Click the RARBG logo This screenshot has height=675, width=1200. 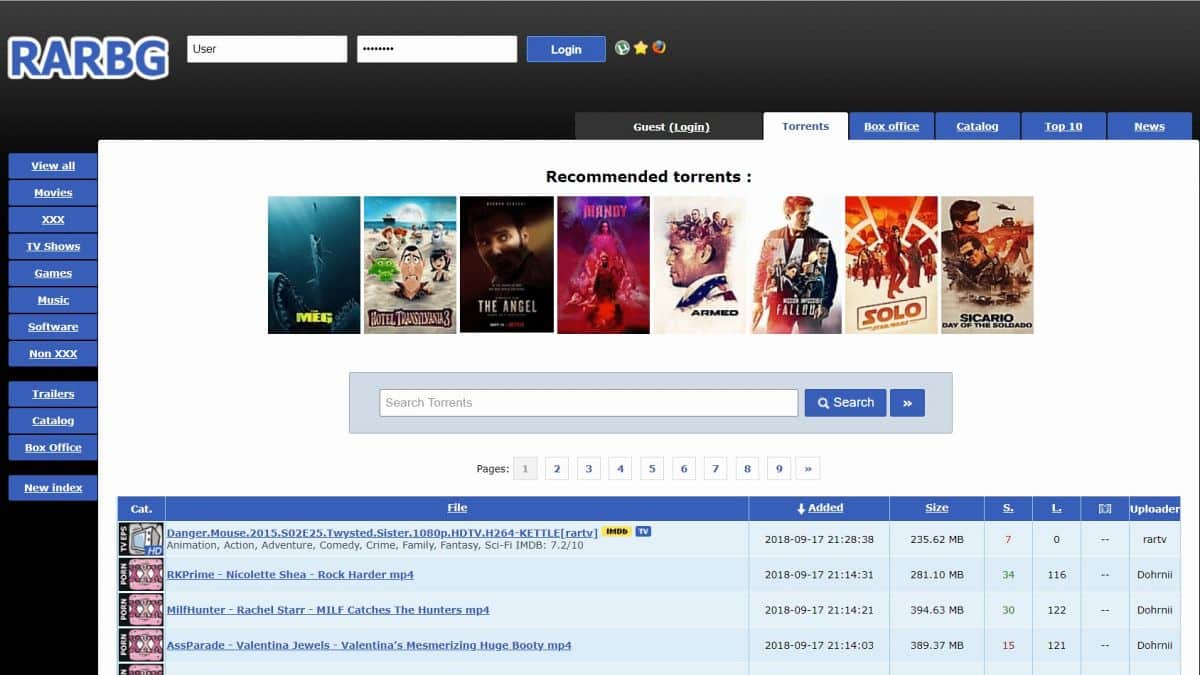pos(88,58)
